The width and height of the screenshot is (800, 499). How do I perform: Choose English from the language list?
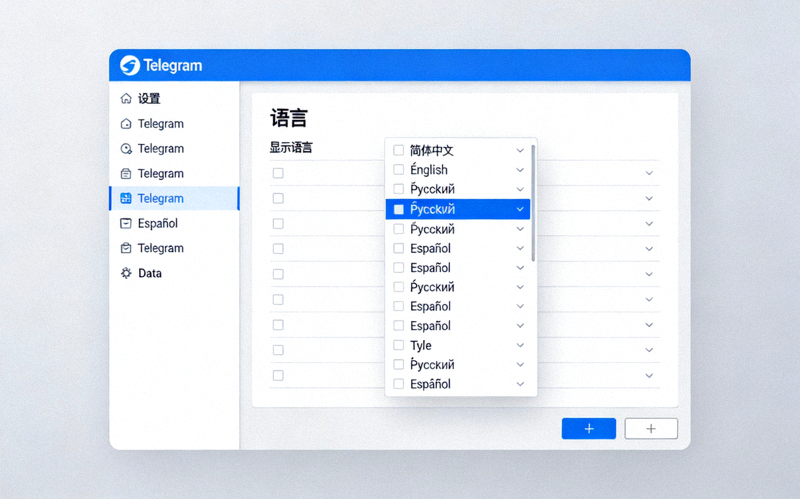(x=429, y=170)
